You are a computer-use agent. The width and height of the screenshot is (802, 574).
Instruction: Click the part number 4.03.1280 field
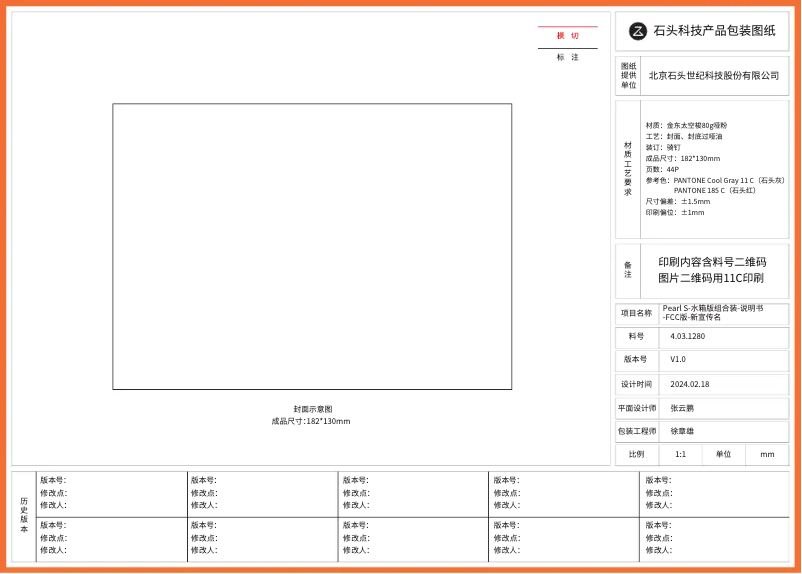tap(688, 337)
